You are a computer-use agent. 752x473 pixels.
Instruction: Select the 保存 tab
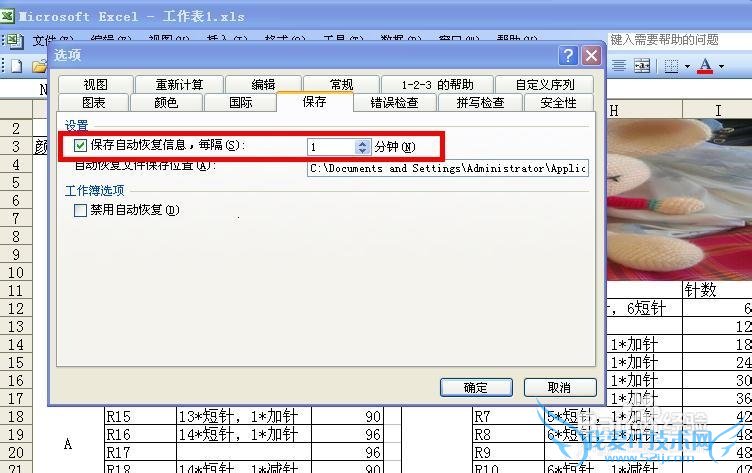coord(315,102)
